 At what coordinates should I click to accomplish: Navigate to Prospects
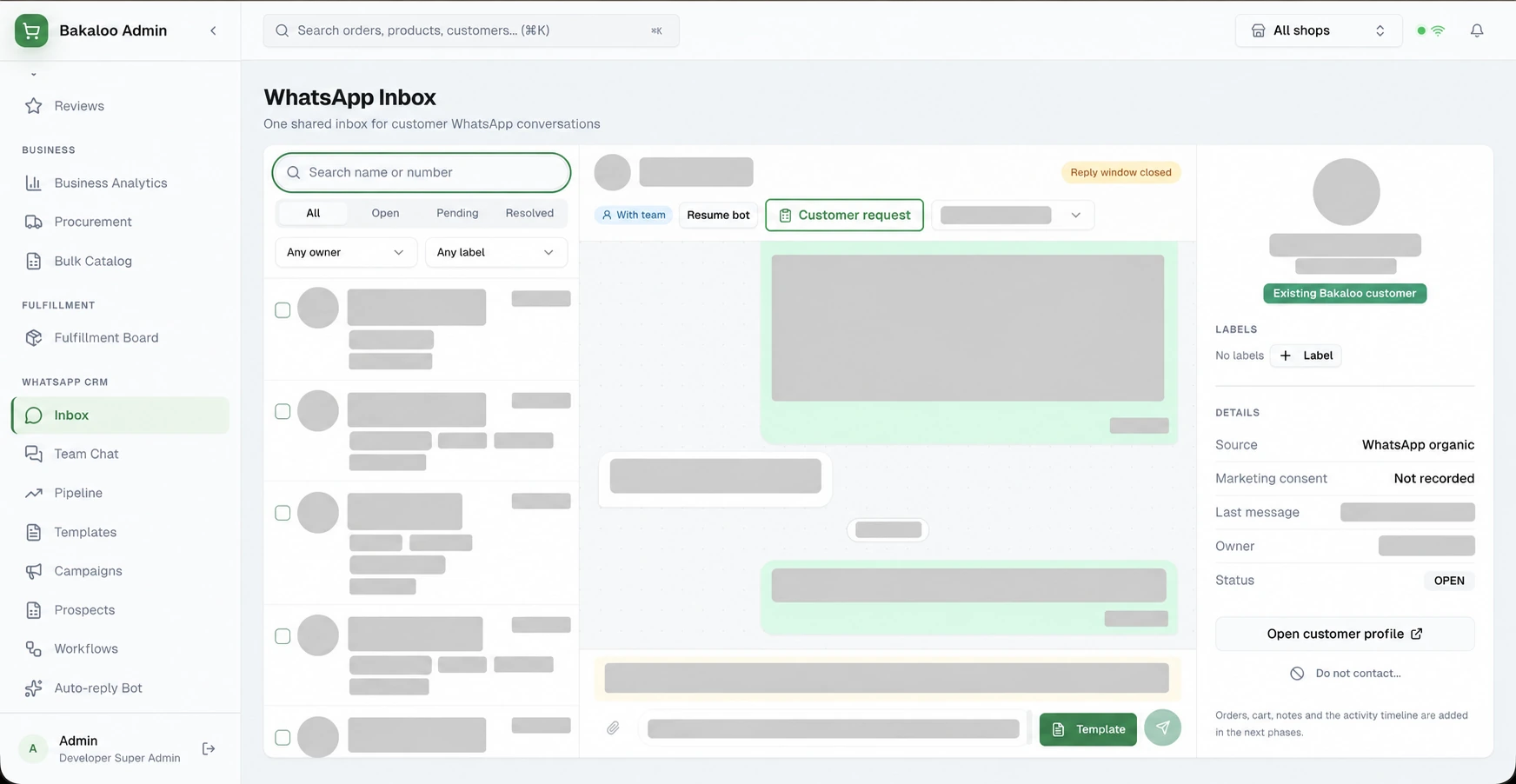pyautogui.click(x=120, y=610)
